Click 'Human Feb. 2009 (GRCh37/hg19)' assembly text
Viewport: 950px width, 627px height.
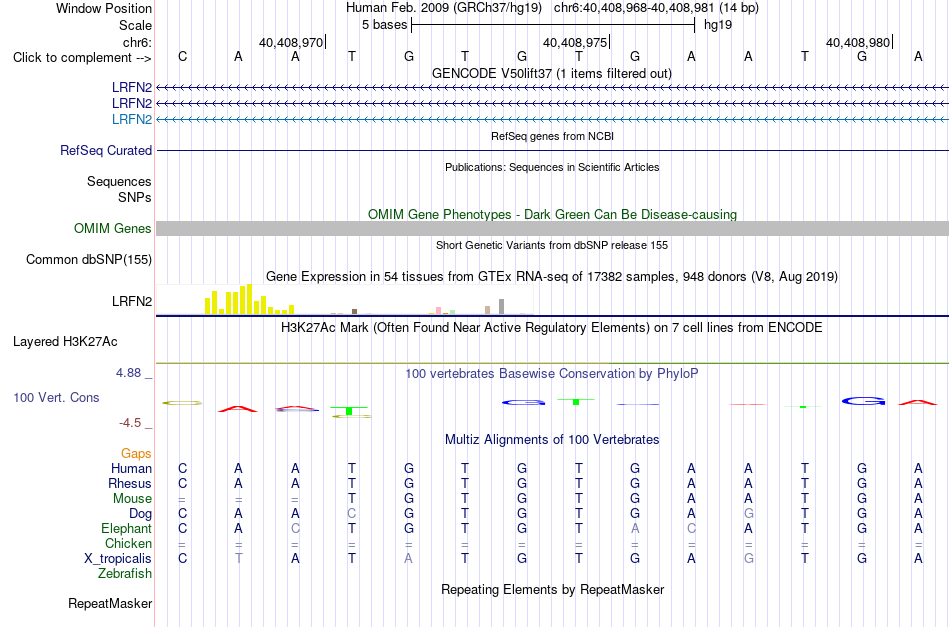click(x=443, y=8)
